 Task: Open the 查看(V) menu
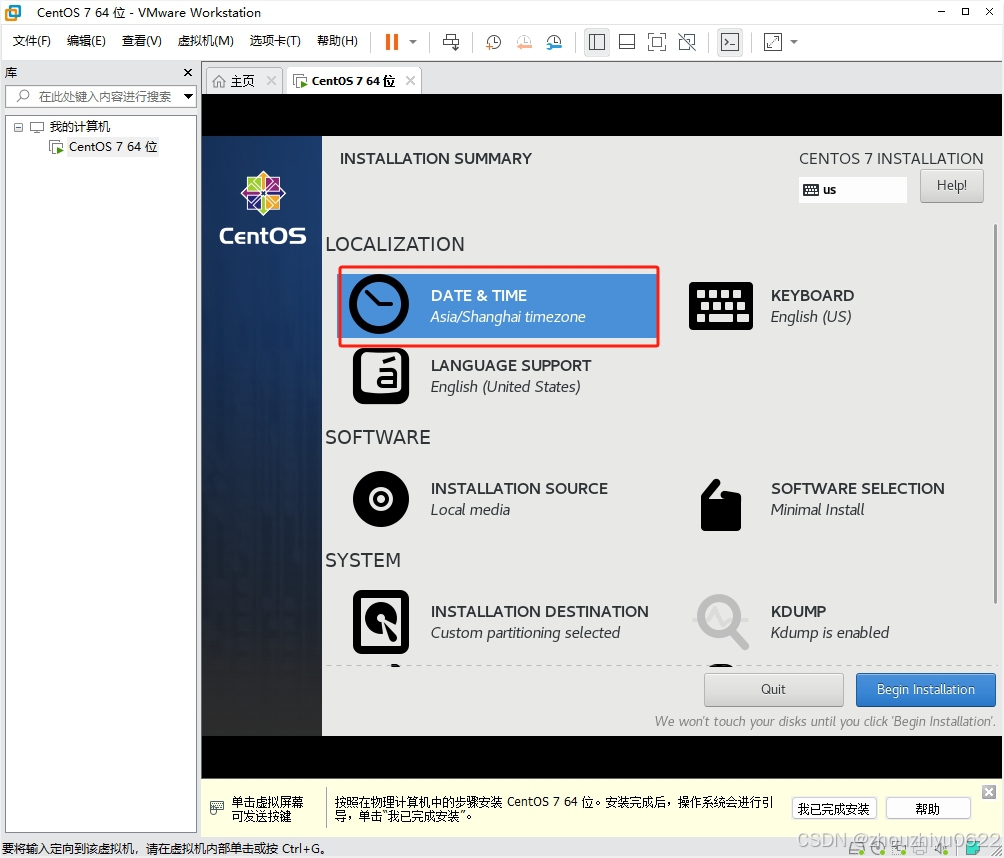click(142, 41)
